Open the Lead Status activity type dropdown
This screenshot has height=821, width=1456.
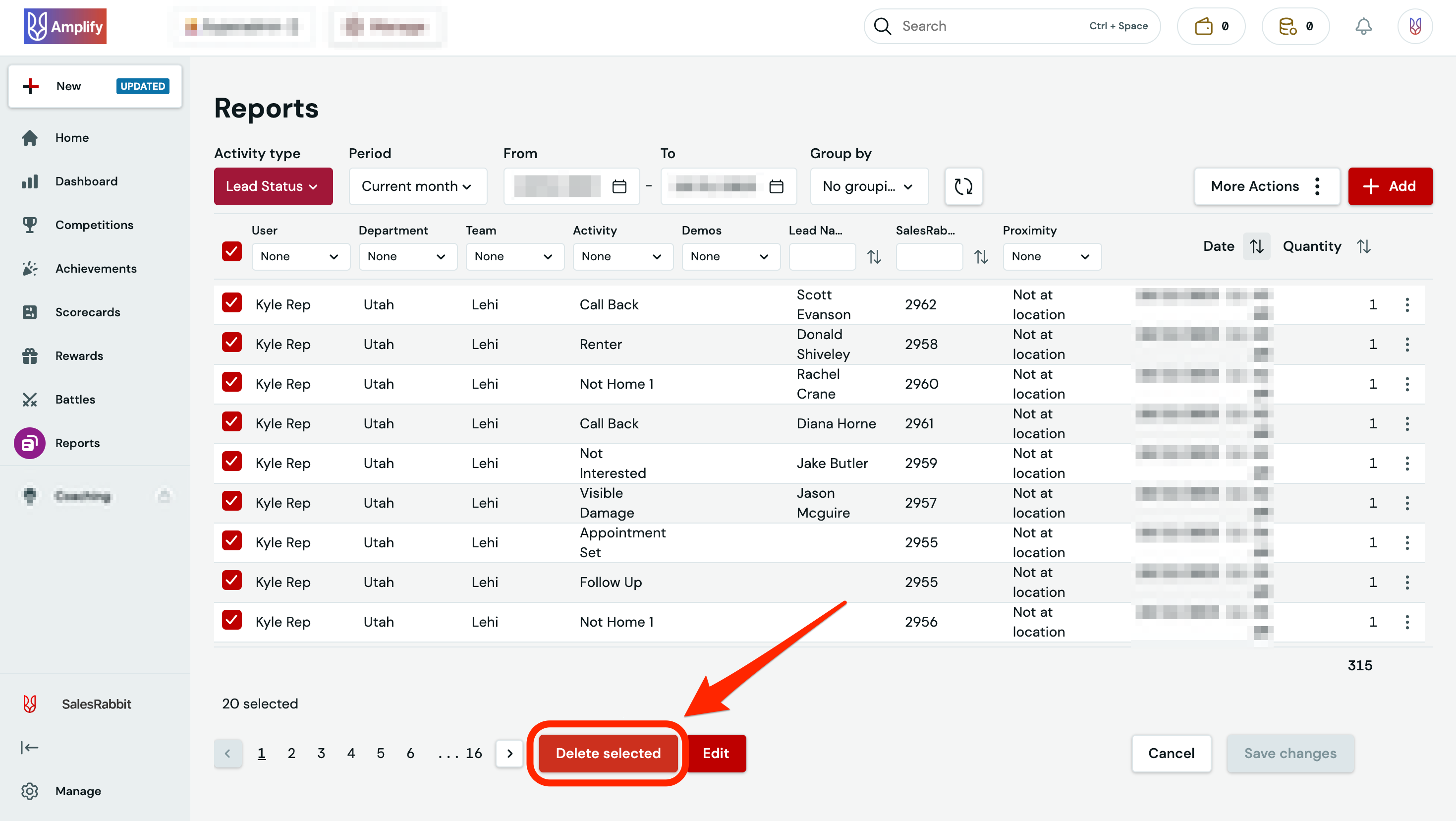point(273,186)
